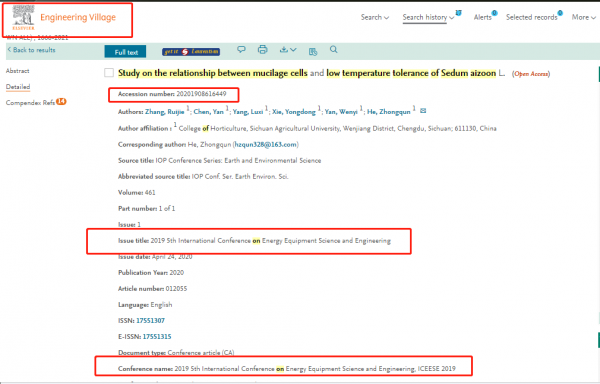Expand the Search dropdown menu

[x=375, y=17]
